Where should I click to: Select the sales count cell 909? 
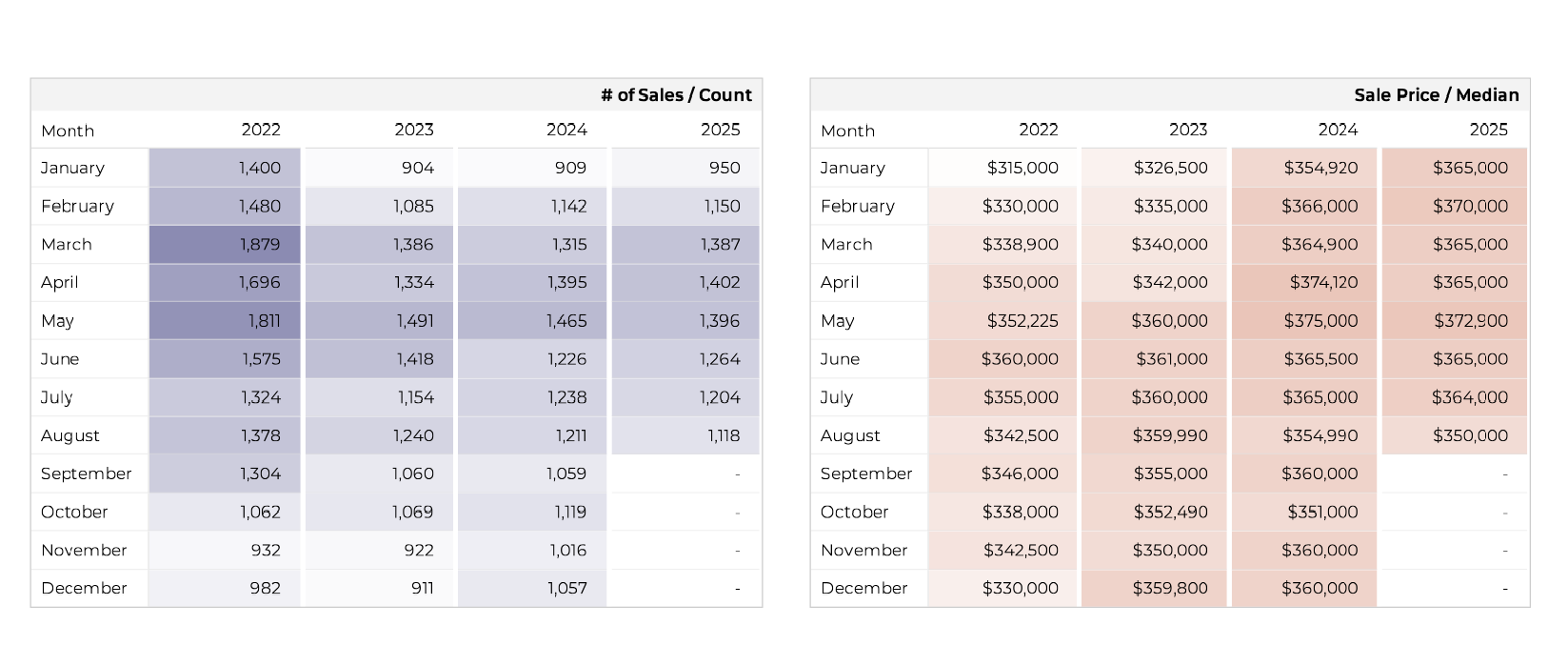[x=532, y=168]
